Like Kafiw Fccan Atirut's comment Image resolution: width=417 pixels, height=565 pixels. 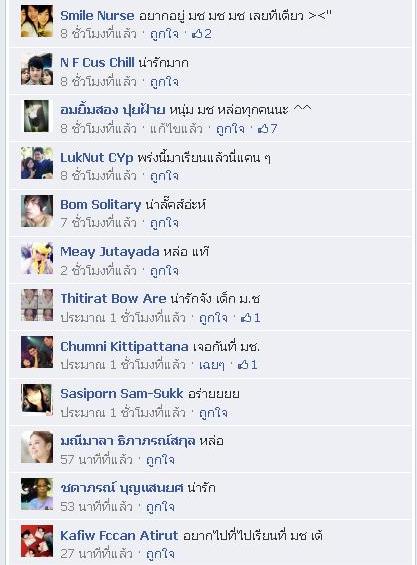coord(160,554)
